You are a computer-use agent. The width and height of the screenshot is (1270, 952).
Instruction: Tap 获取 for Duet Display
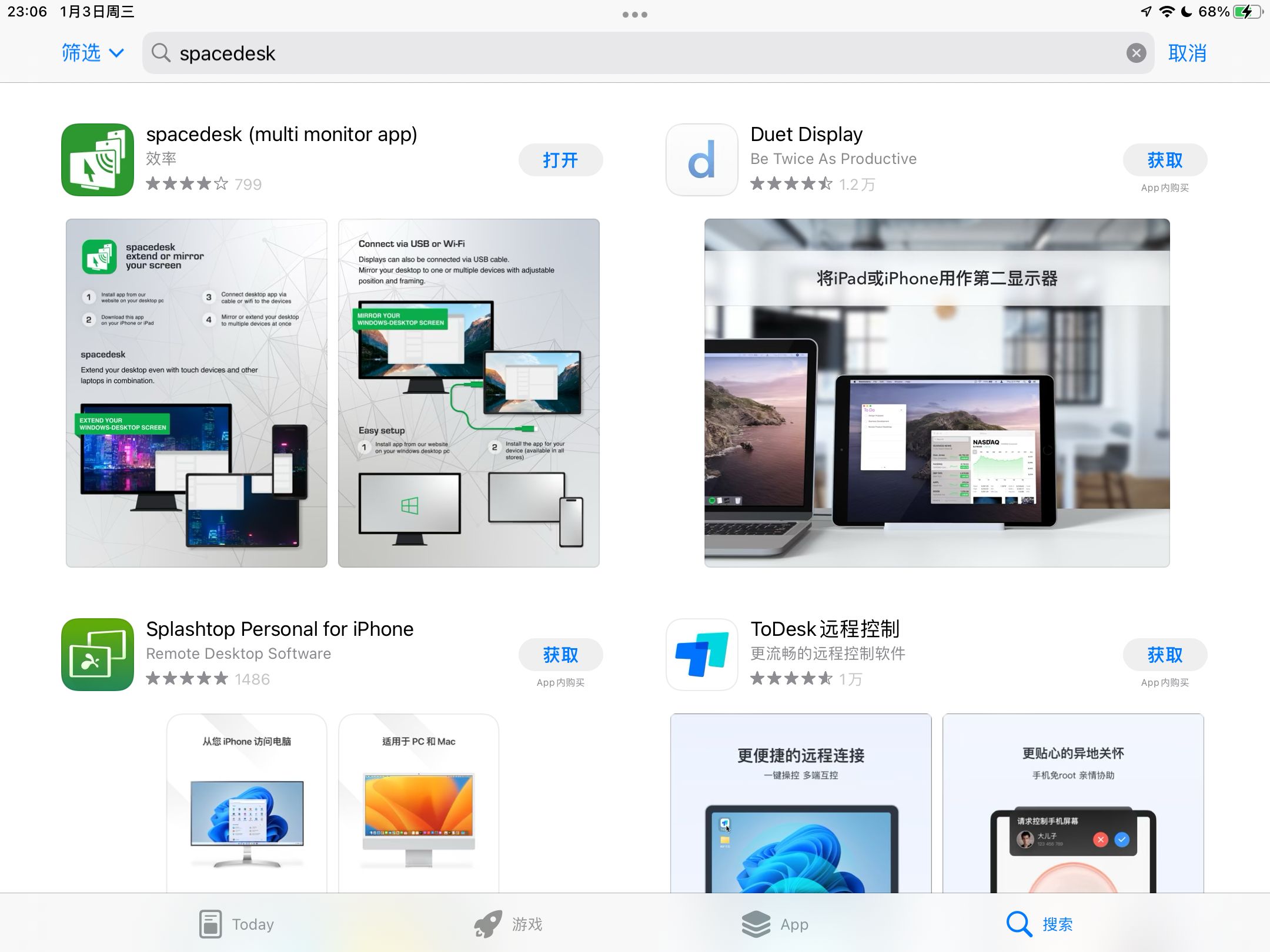(x=1164, y=160)
